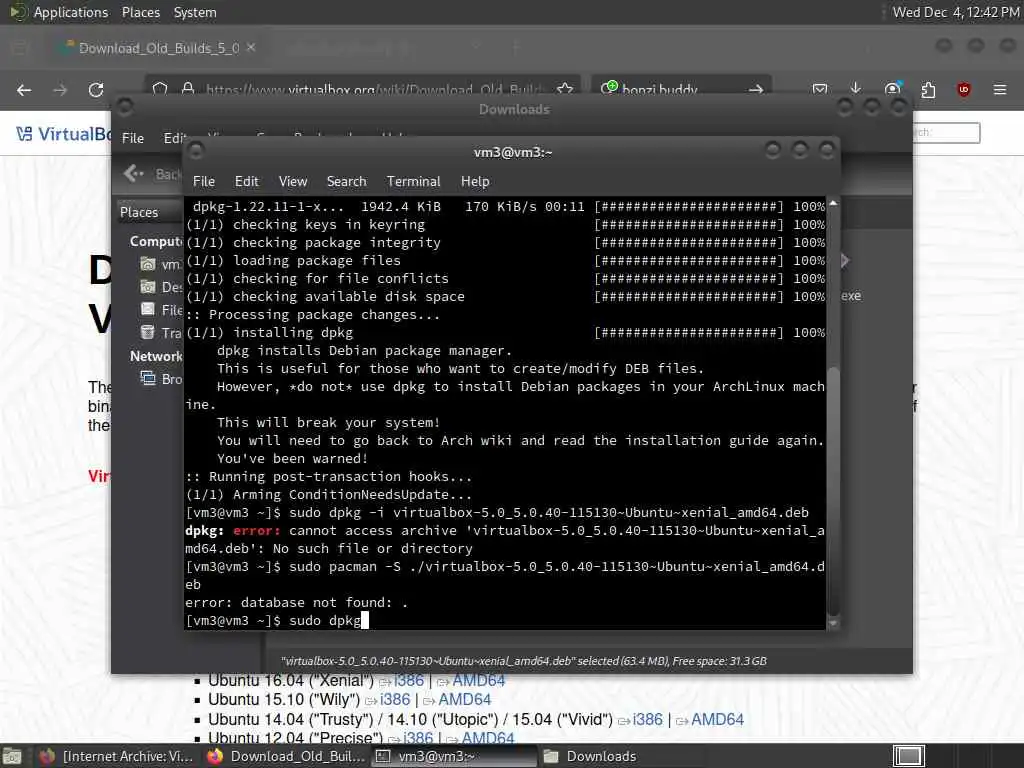Open Ubuntu 16.04 Xenial AMD64 link
The image size is (1024, 768).
(x=479, y=680)
